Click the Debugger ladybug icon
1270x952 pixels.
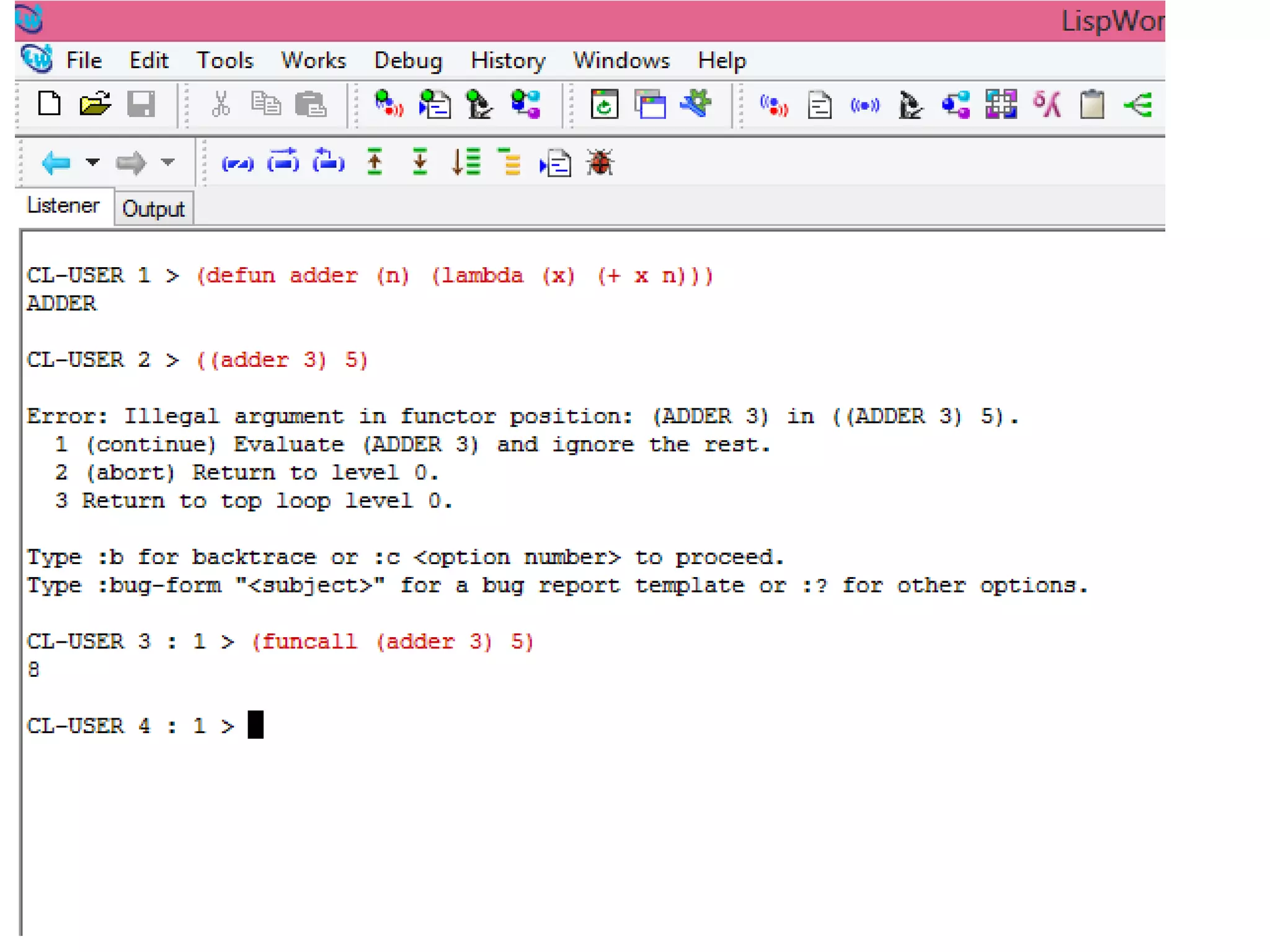600,163
